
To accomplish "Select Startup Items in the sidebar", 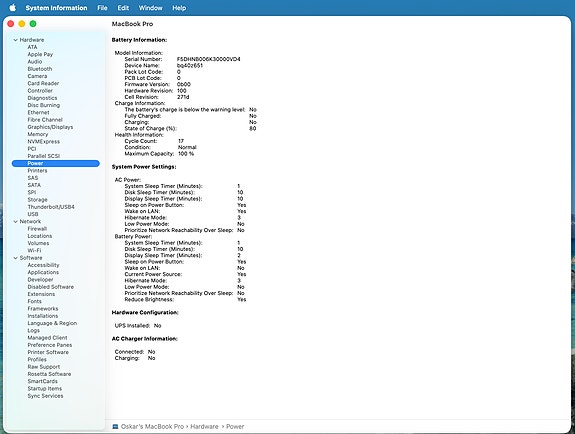I will (x=45, y=389).
